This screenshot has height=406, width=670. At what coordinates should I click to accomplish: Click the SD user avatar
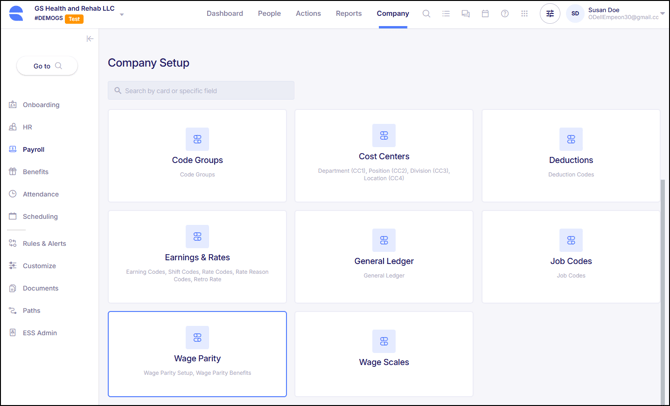[x=575, y=14]
